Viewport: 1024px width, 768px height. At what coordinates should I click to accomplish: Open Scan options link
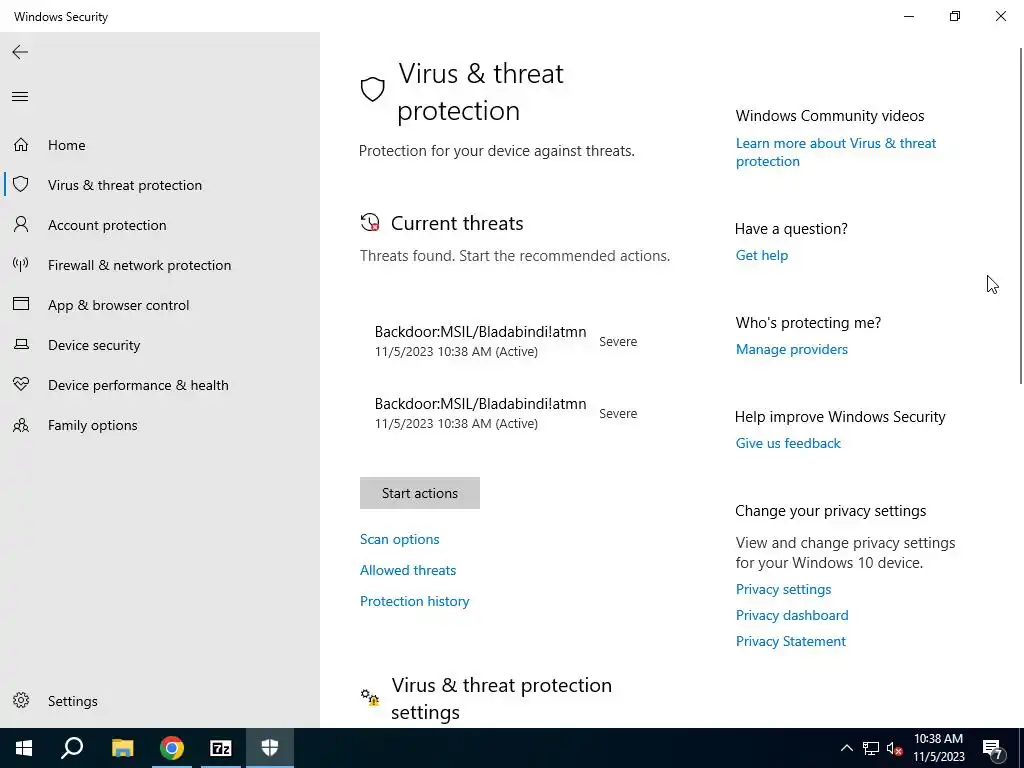pyautogui.click(x=400, y=539)
